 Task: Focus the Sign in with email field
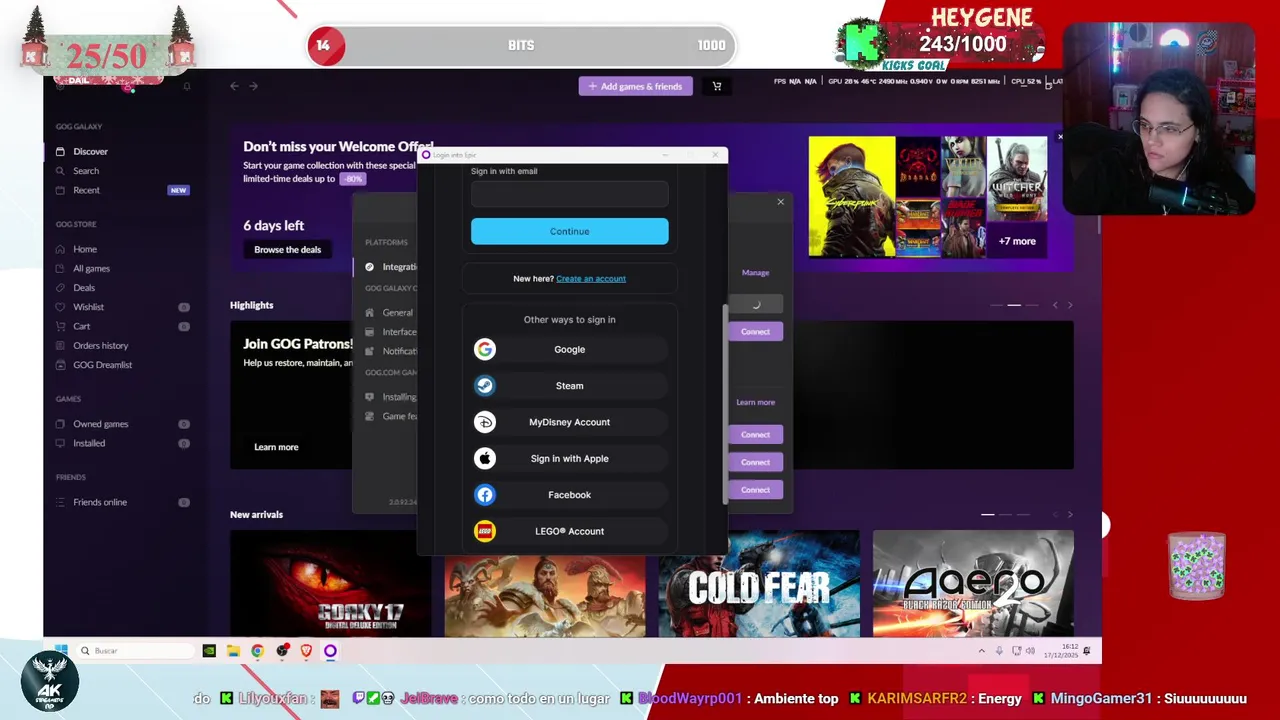pyautogui.click(x=569, y=194)
